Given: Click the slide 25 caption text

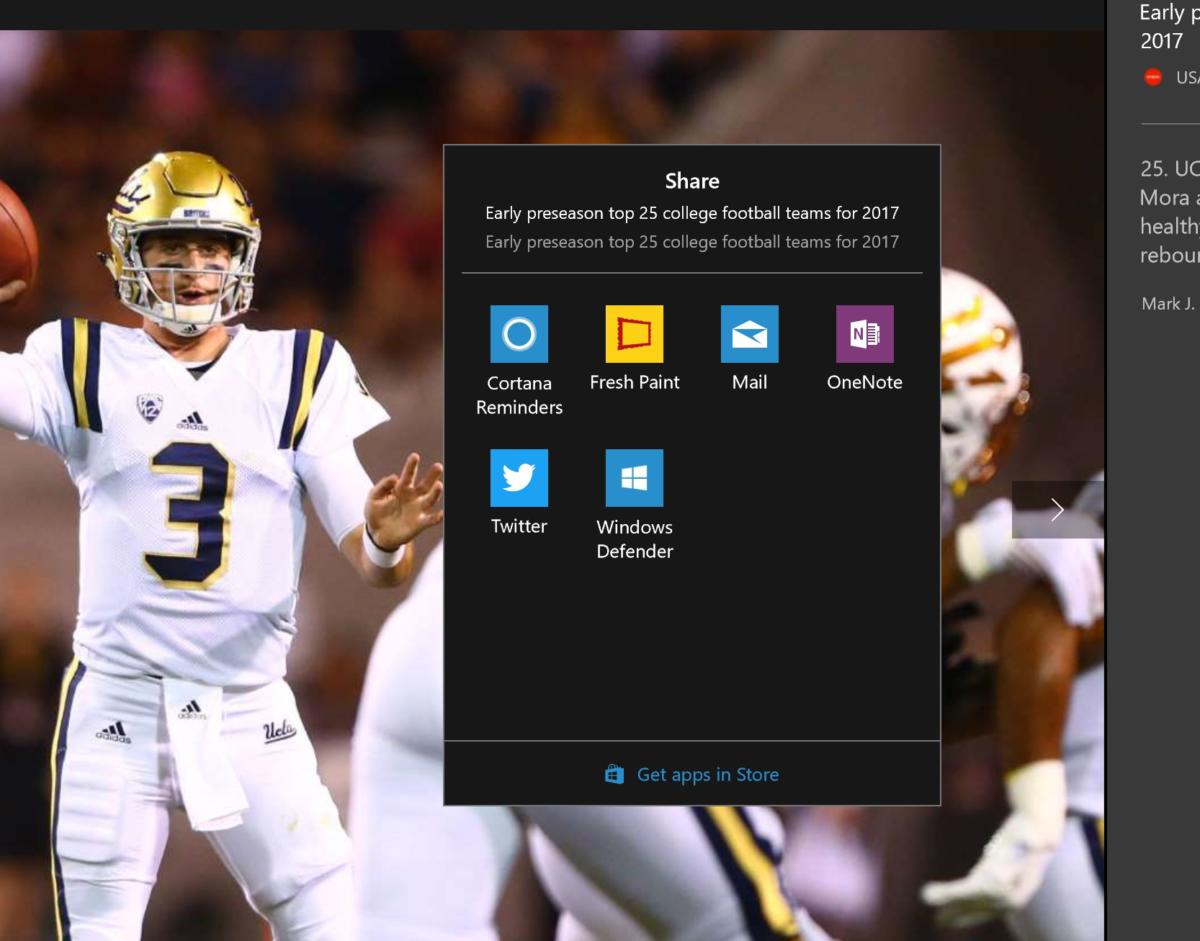Looking at the screenshot, I should tap(1170, 212).
